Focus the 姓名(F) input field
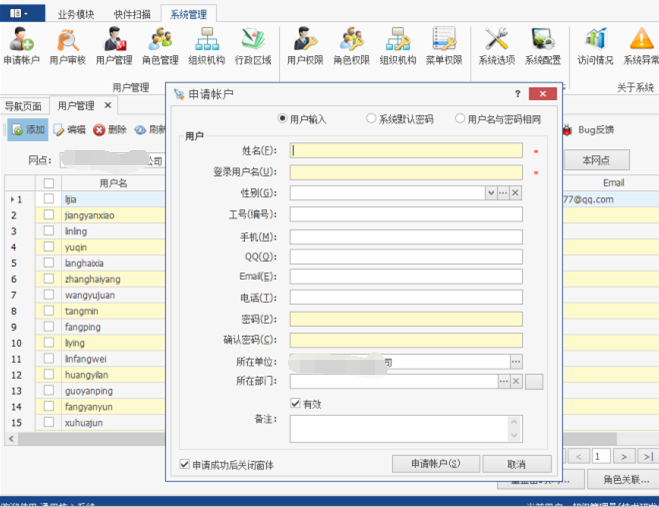 click(406, 151)
